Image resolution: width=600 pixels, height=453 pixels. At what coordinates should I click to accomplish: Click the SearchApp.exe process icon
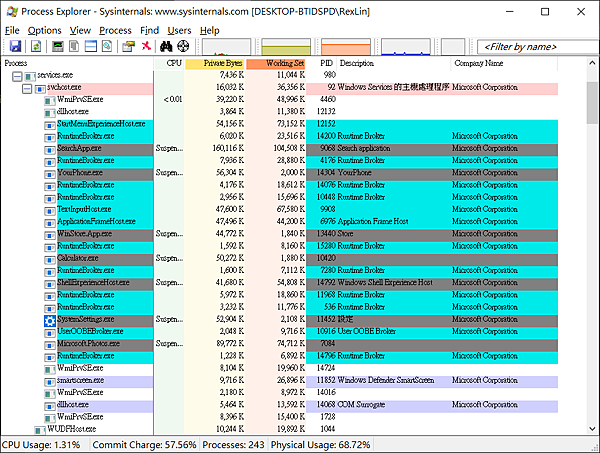click(x=50, y=150)
